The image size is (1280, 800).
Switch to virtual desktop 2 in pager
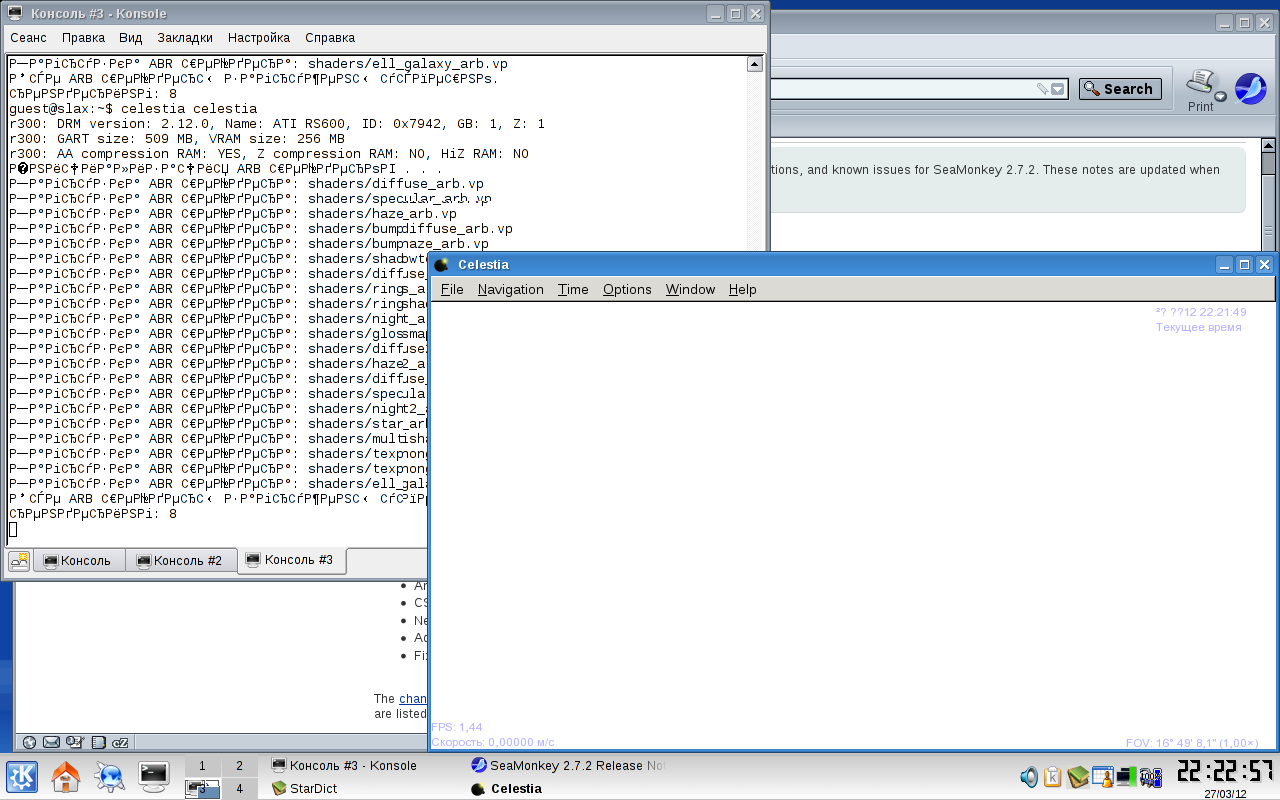coord(238,766)
